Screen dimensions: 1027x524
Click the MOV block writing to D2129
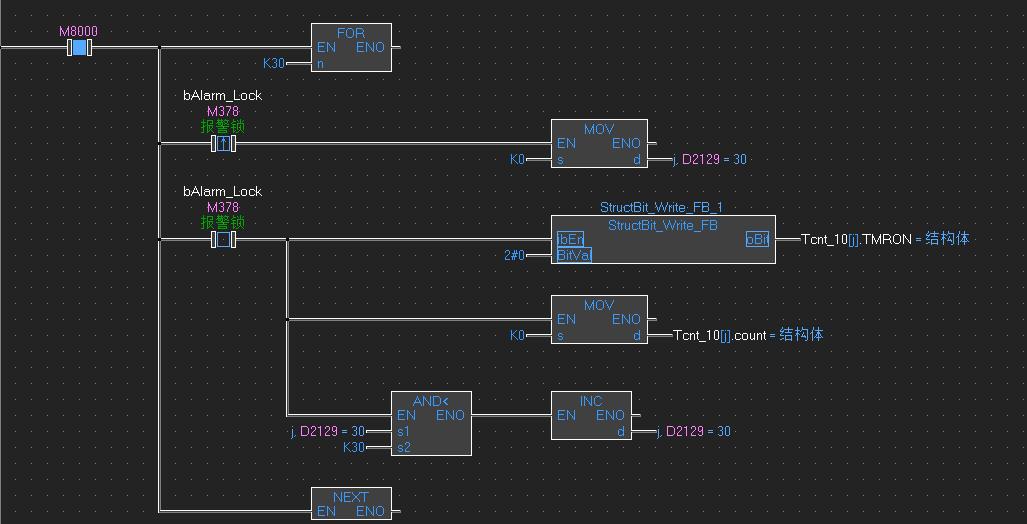(x=599, y=143)
